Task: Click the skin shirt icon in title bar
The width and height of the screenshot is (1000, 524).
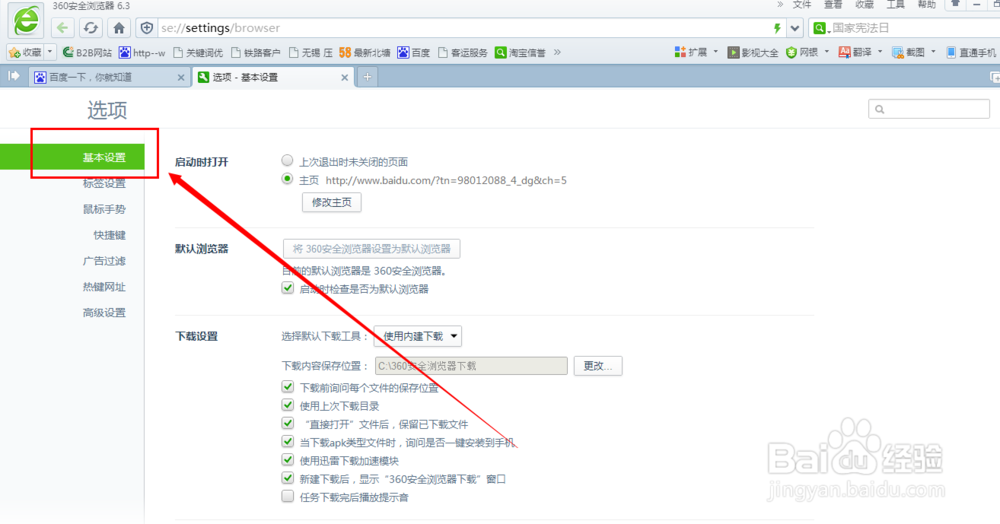Action: [955, 4]
